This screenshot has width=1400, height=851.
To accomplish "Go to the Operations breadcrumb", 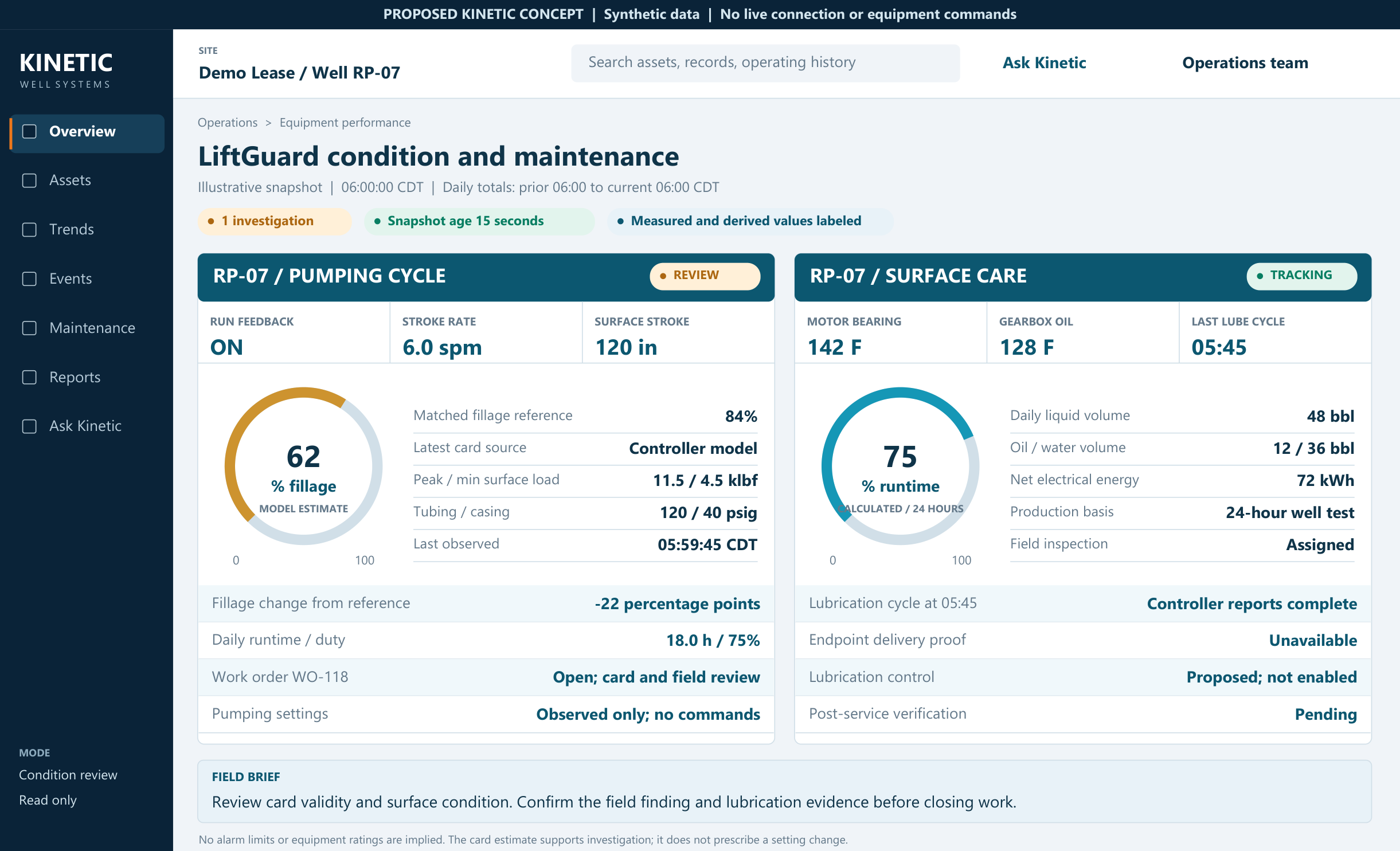I will pyautogui.click(x=228, y=123).
